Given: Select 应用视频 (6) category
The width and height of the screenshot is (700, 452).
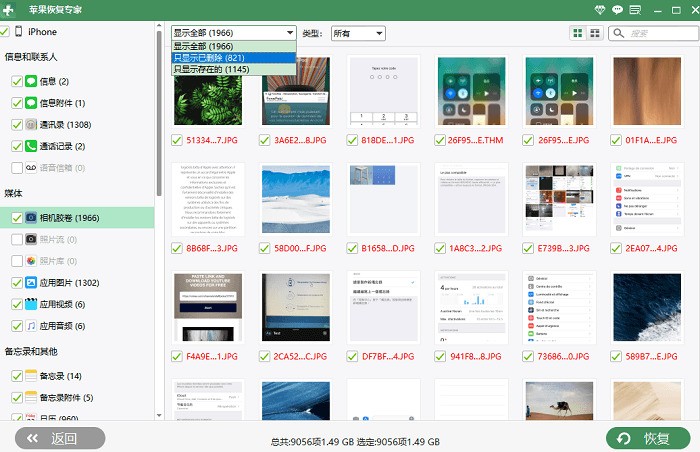Looking at the screenshot, I should [x=62, y=304].
